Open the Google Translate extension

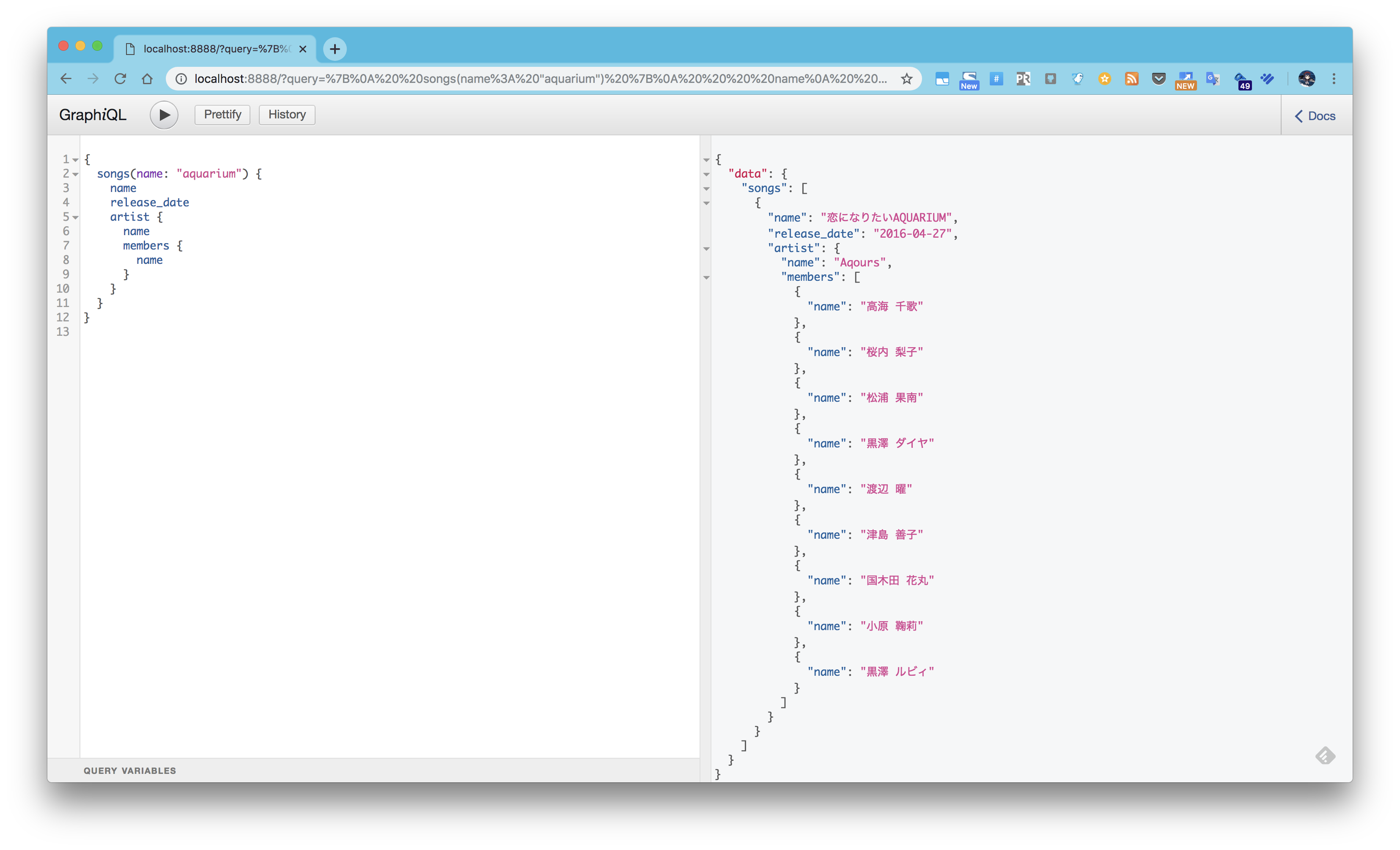(x=1213, y=79)
